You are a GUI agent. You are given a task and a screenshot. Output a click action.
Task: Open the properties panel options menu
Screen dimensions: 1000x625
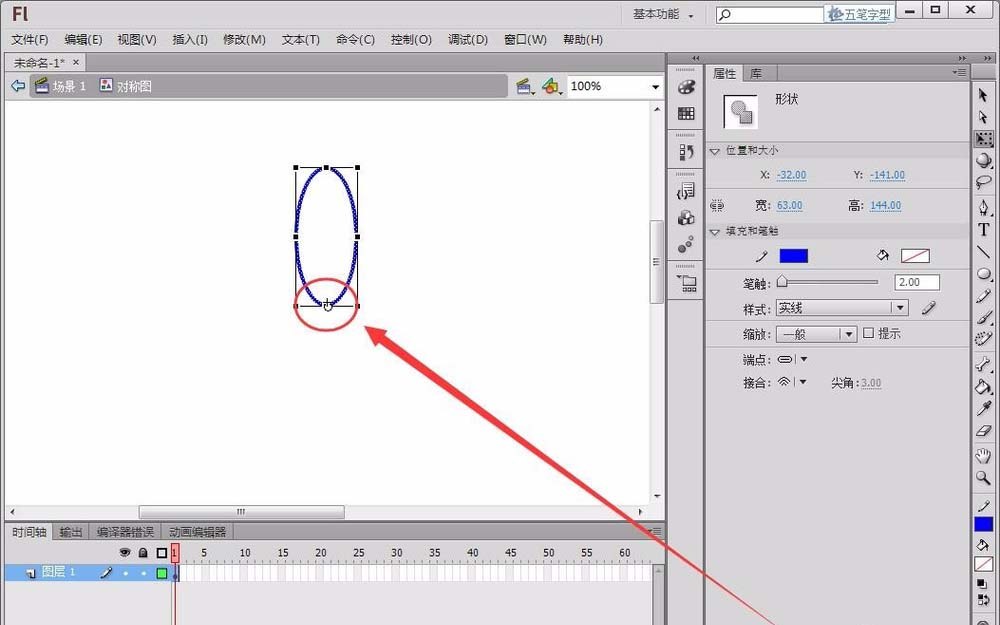pos(959,72)
